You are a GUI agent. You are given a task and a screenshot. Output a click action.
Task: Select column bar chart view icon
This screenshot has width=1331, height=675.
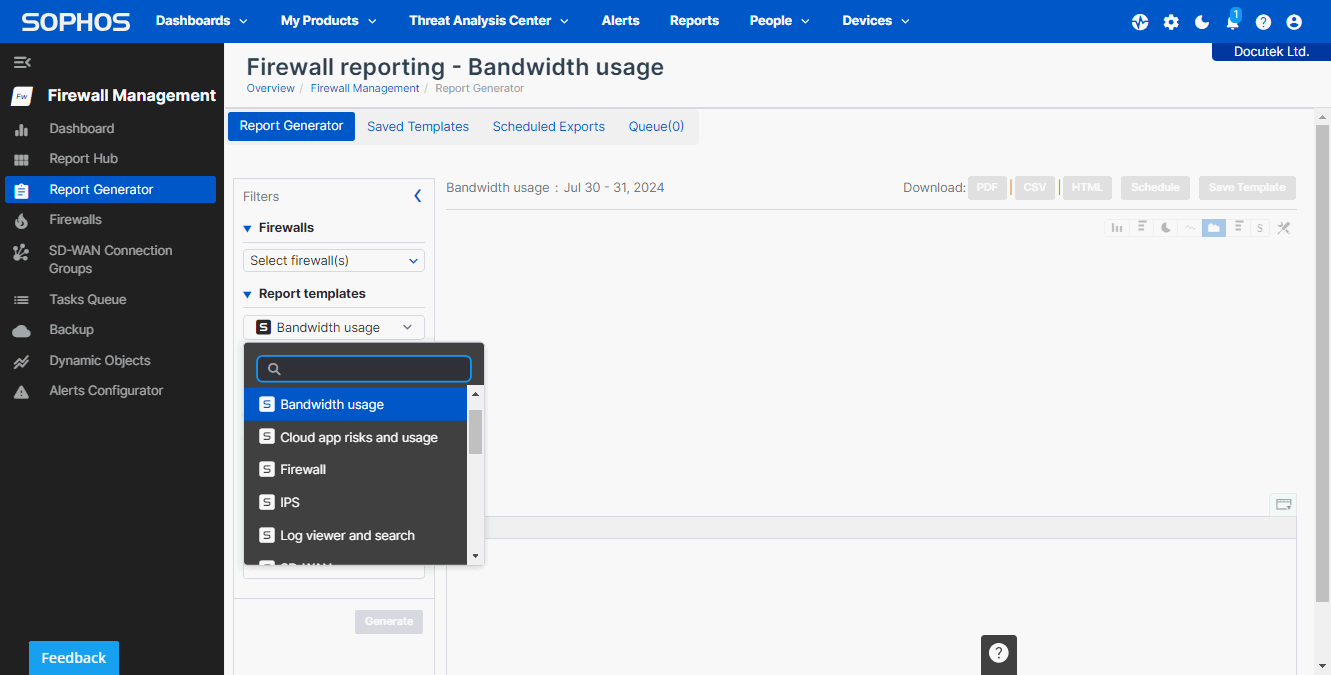point(1117,228)
